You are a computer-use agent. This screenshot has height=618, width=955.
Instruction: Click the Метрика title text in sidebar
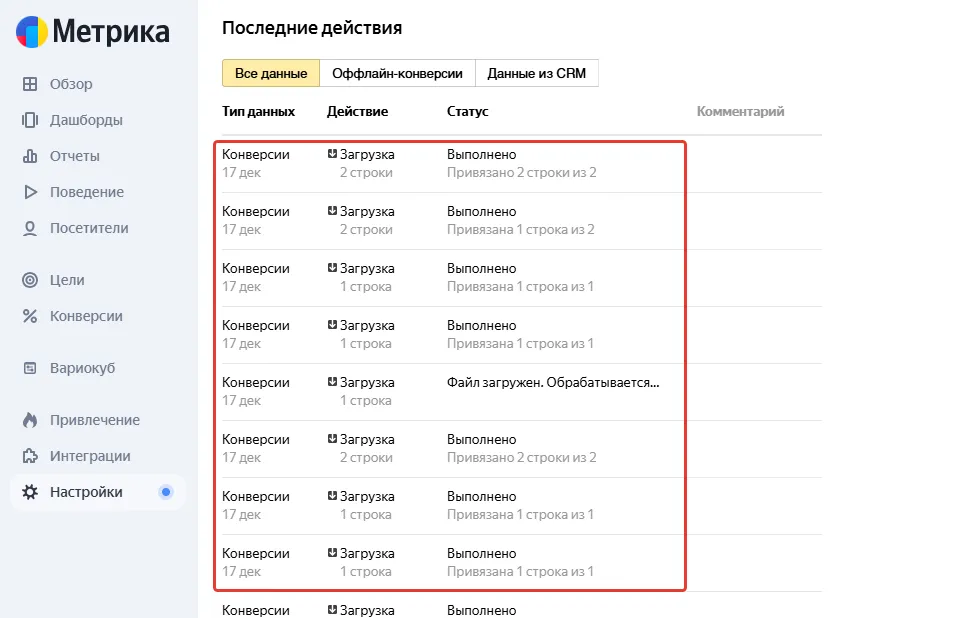point(111,32)
